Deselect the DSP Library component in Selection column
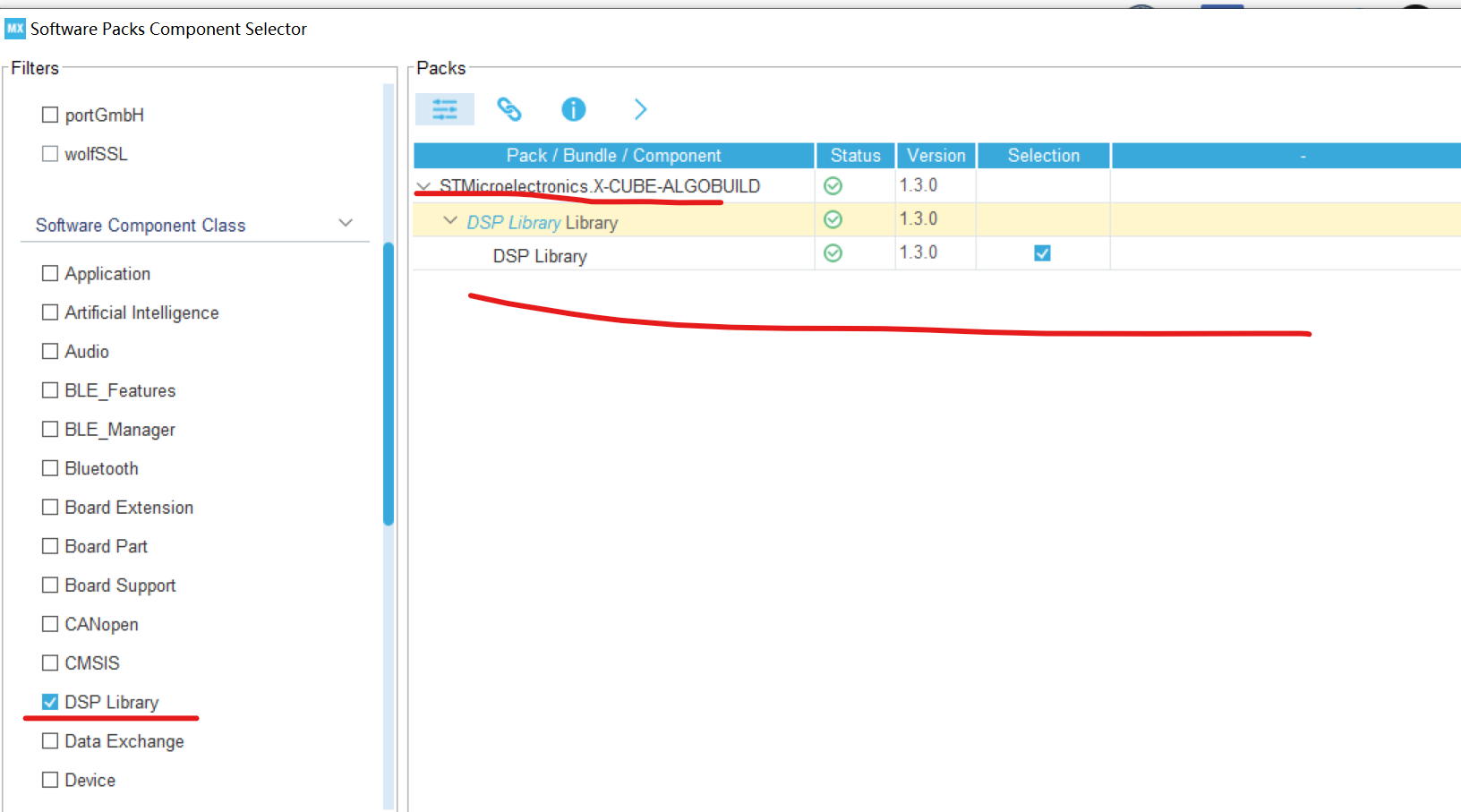 point(1042,252)
